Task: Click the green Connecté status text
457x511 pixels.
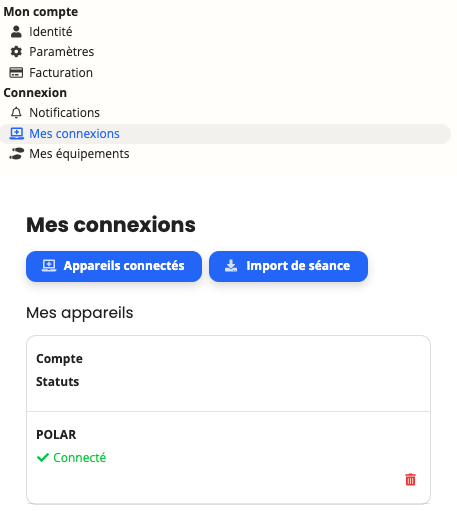Action: 80,458
